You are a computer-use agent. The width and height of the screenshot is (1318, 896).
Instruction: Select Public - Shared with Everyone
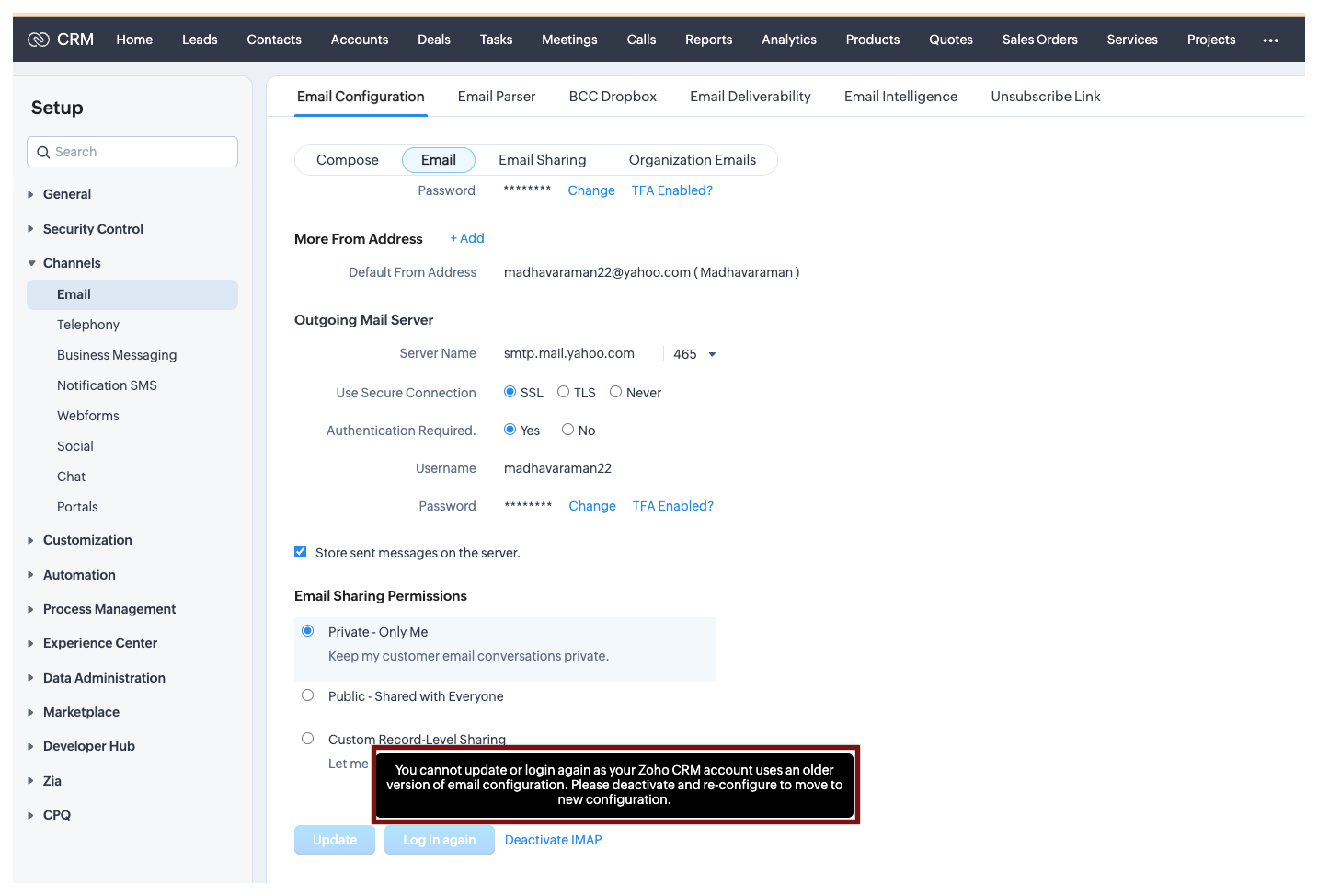coord(308,695)
